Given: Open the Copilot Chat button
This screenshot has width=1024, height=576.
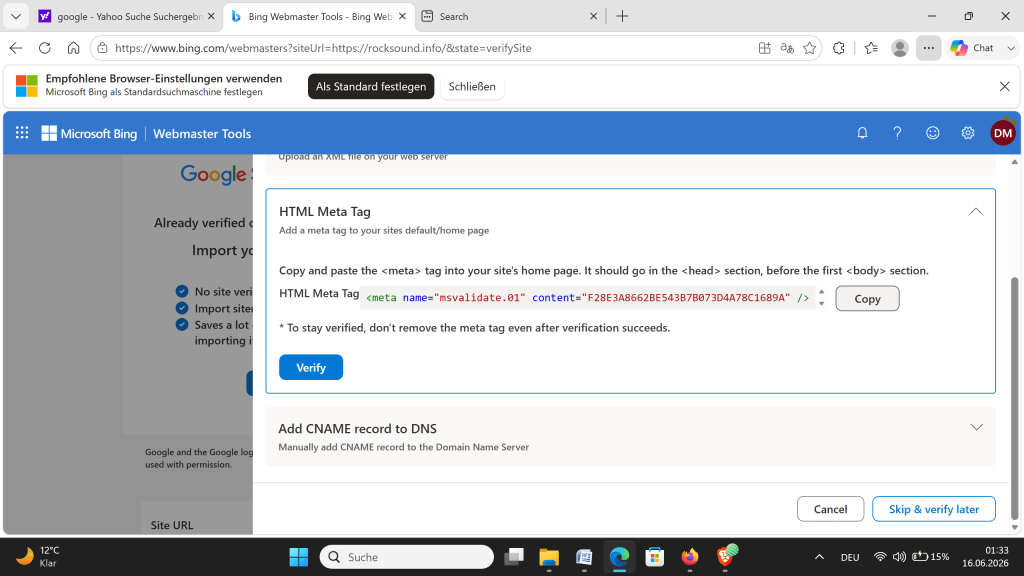Looking at the screenshot, I should [972, 48].
